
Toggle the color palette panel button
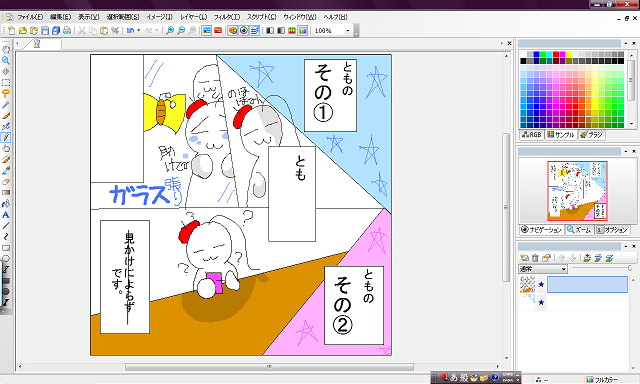tap(233, 31)
